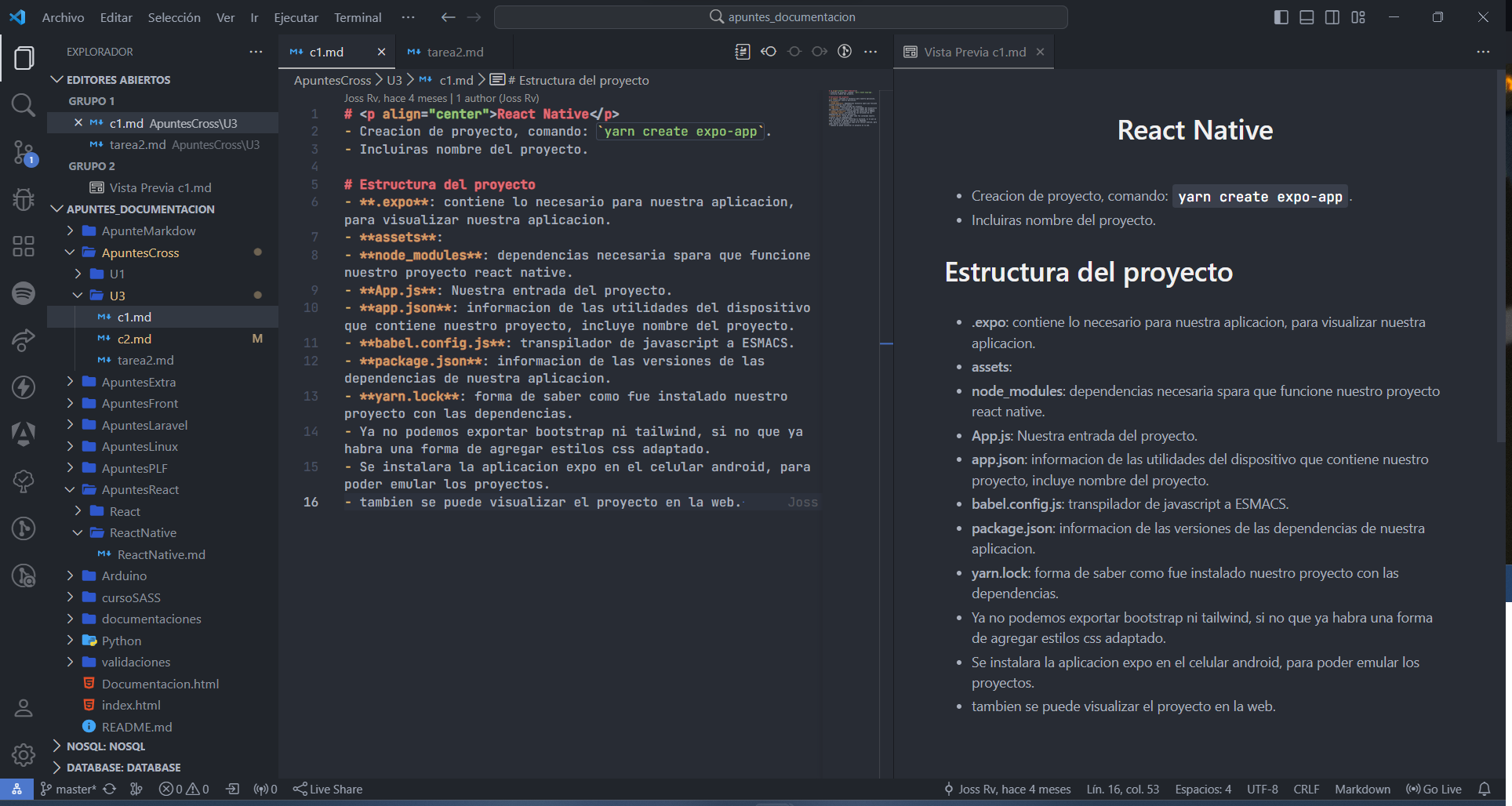Switch to the tarea2.md editor tab

click(x=454, y=52)
